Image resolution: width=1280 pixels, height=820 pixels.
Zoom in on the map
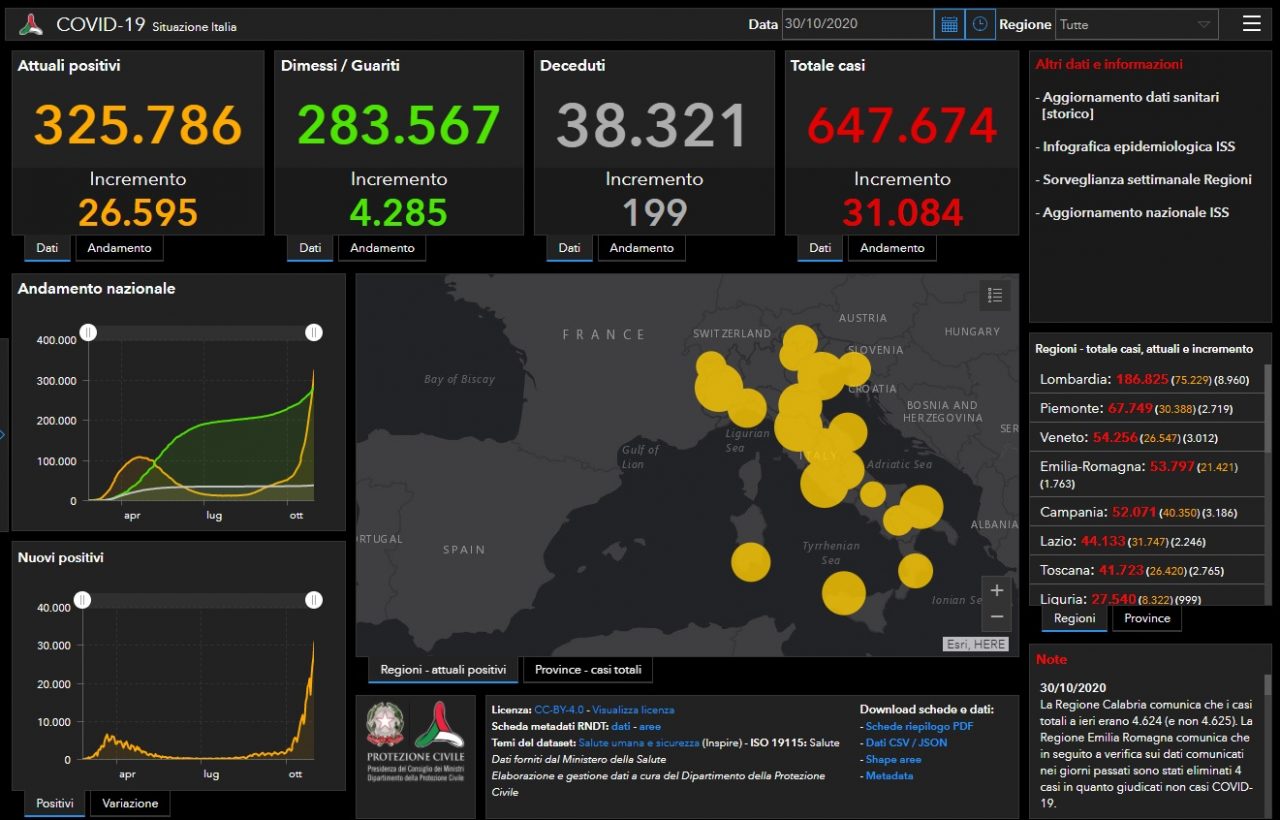click(996, 591)
